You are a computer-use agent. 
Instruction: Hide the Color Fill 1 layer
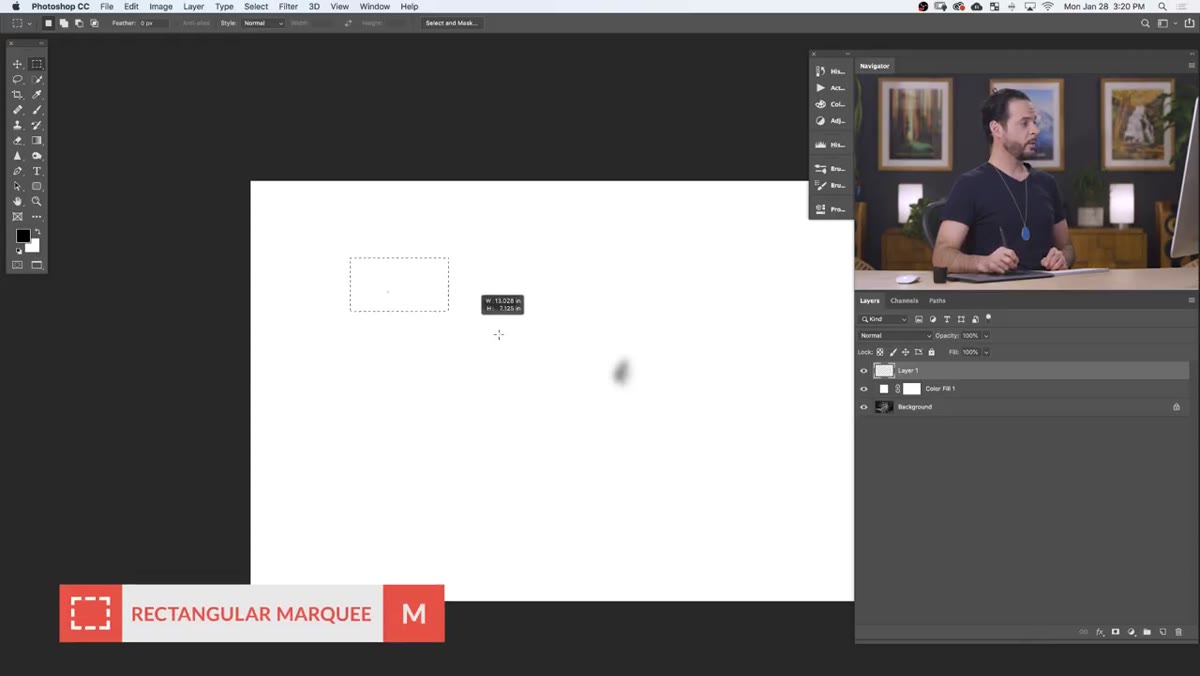coord(864,389)
